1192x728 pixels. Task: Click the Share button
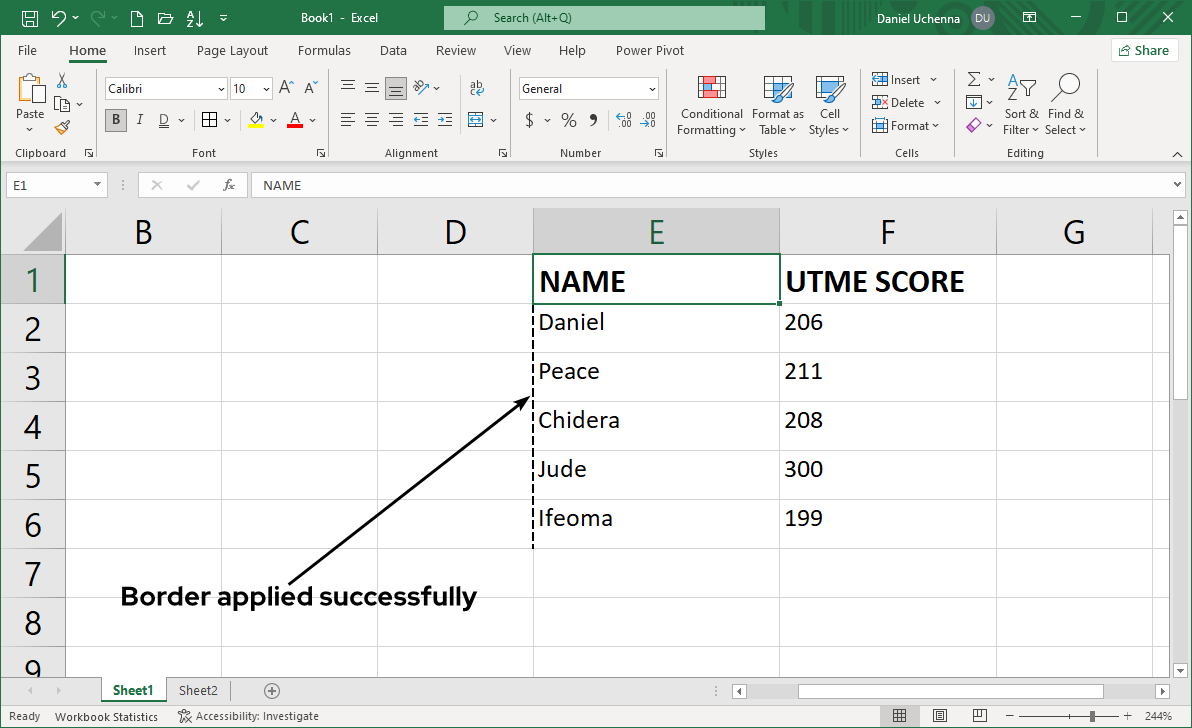tap(1143, 50)
